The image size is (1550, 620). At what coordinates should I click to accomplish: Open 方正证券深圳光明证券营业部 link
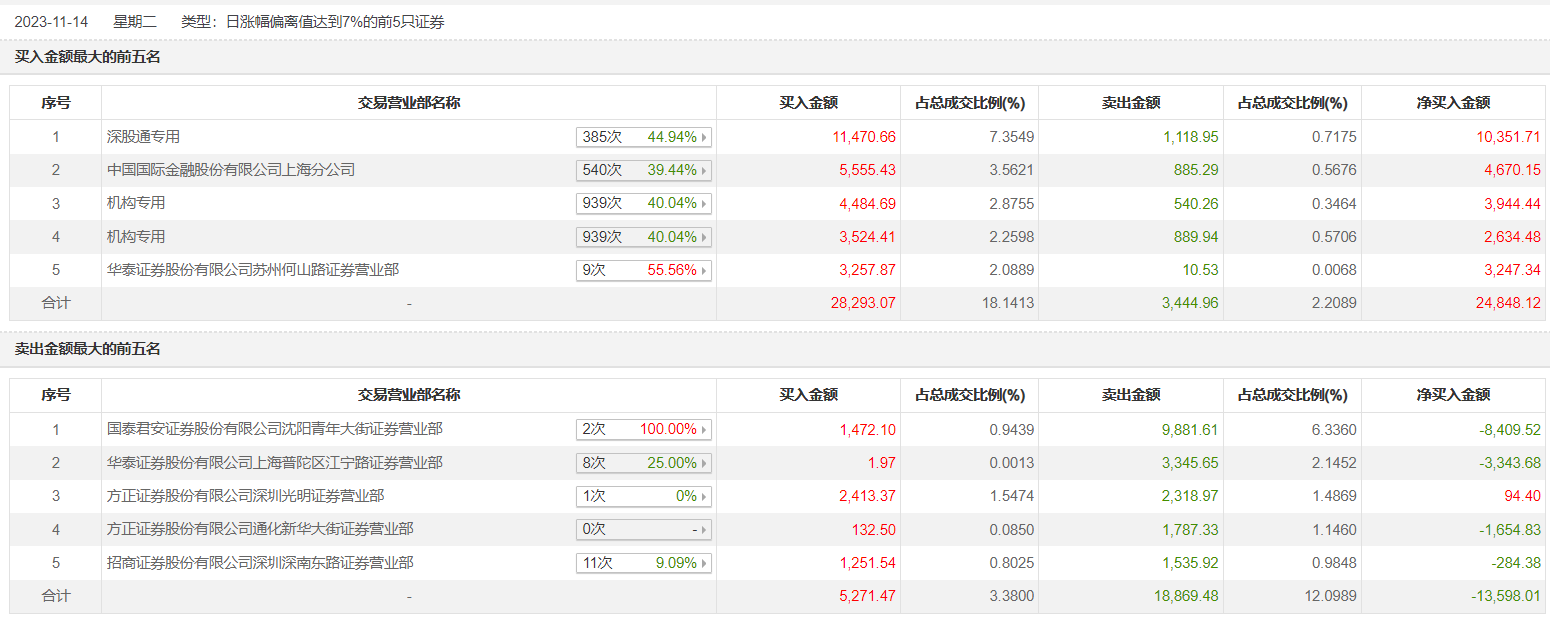click(245, 496)
